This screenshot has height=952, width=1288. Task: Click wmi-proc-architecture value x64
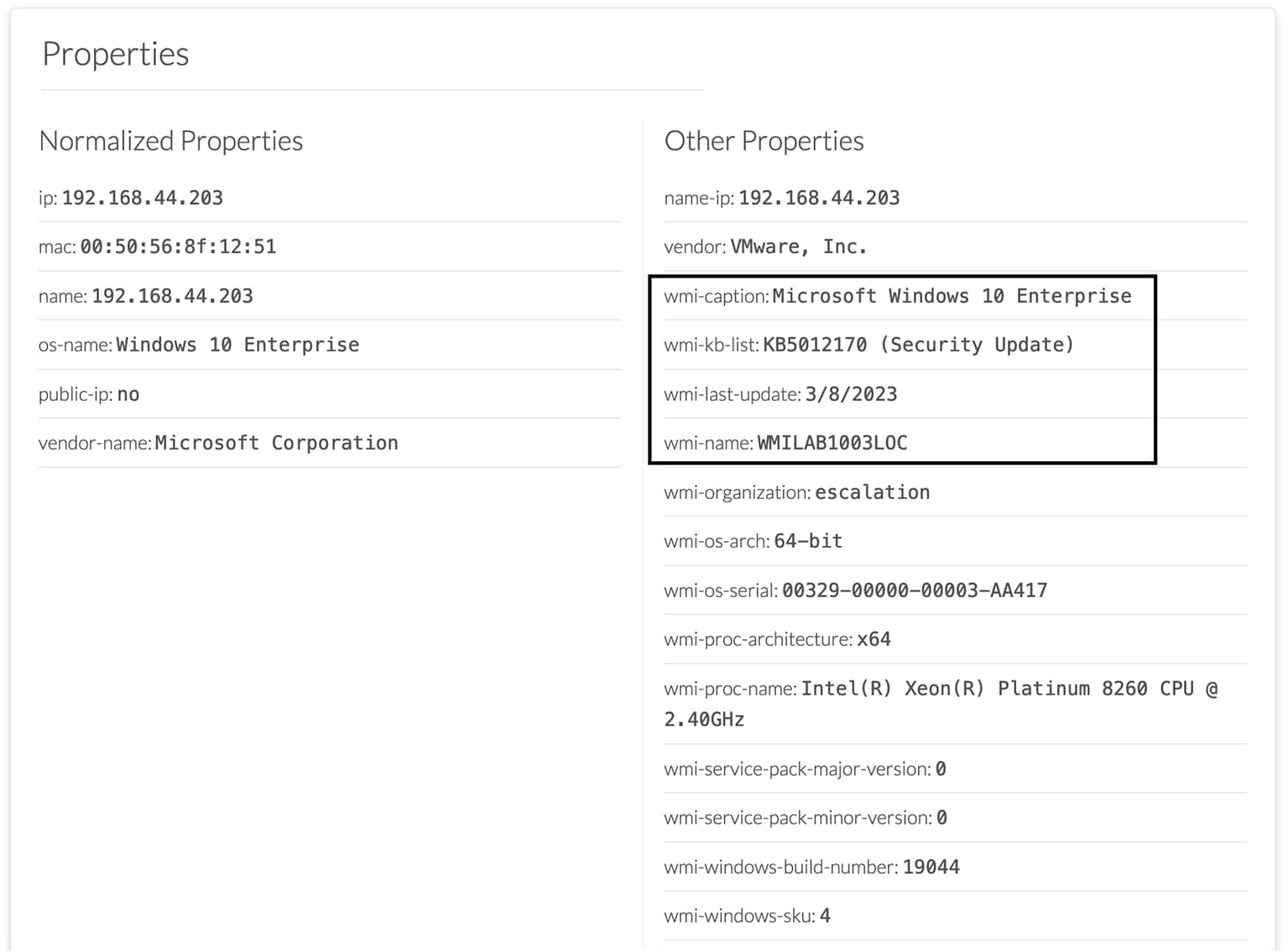pyautogui.click(x=873, y=639)
